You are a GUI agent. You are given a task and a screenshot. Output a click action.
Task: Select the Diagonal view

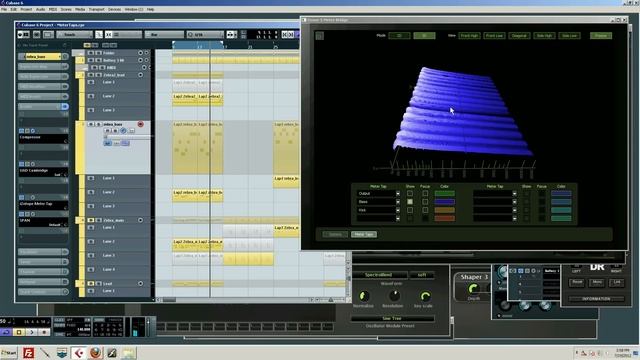click(x=519, y=36)
